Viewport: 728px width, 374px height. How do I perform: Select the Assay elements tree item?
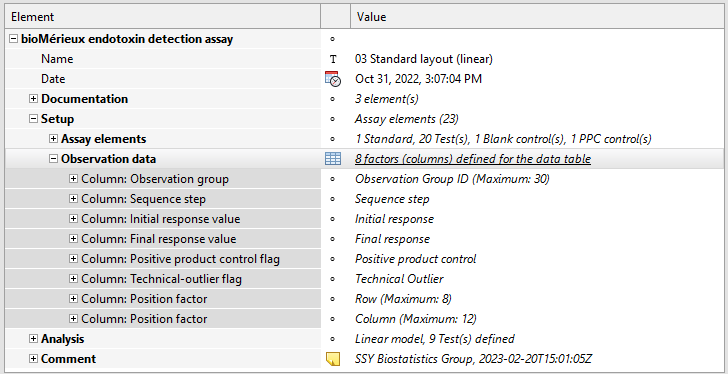click(x=104, y=139)
